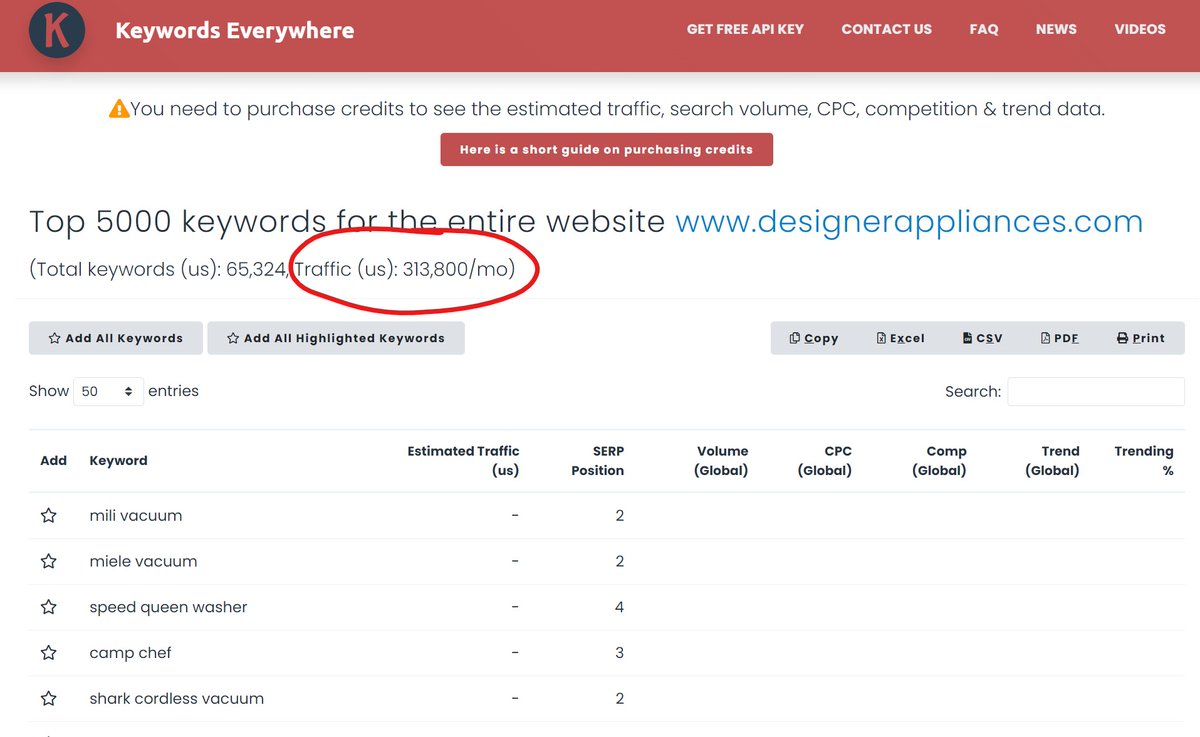The image size is (1200, 737).
Task: Click the Add All Highlighted Keywords button
Action: pos(336,338)
